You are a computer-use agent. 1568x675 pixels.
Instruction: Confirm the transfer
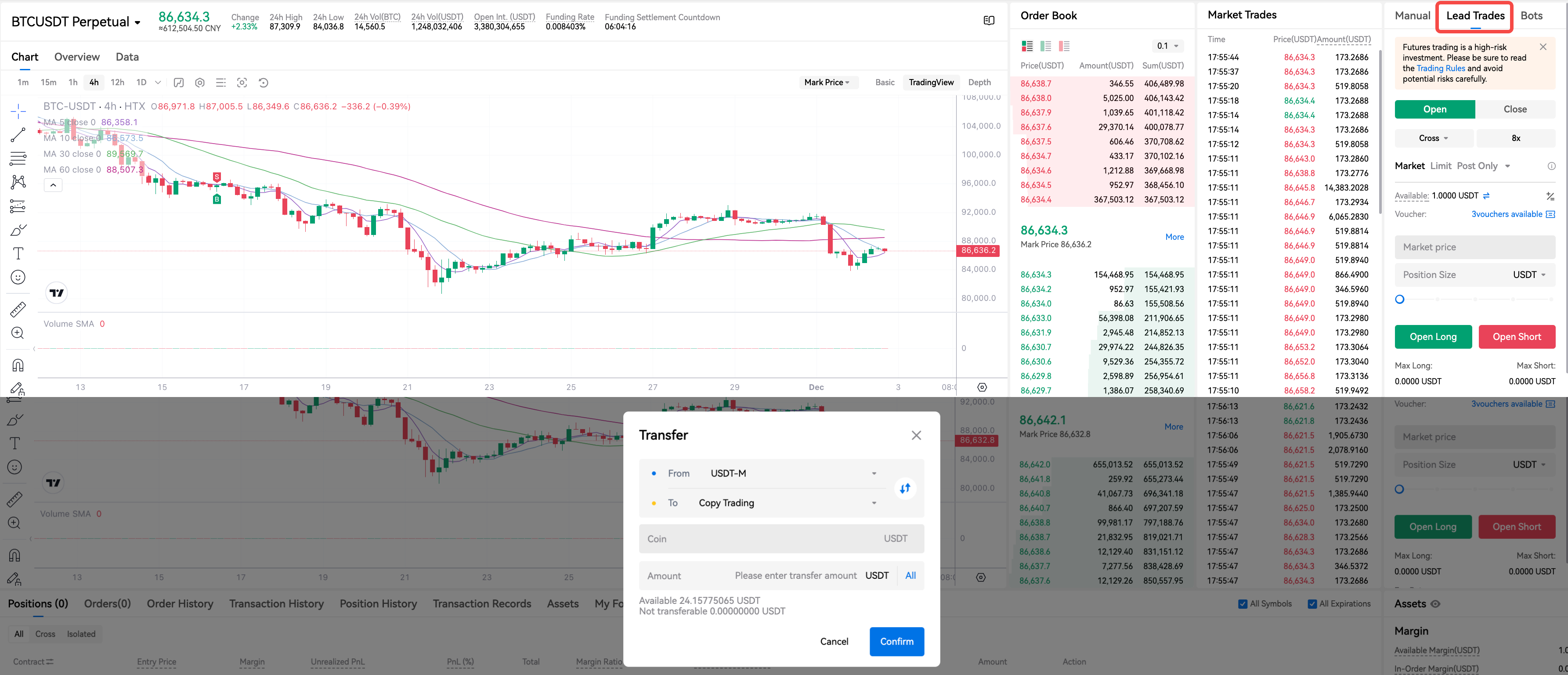tap(896, 642)
